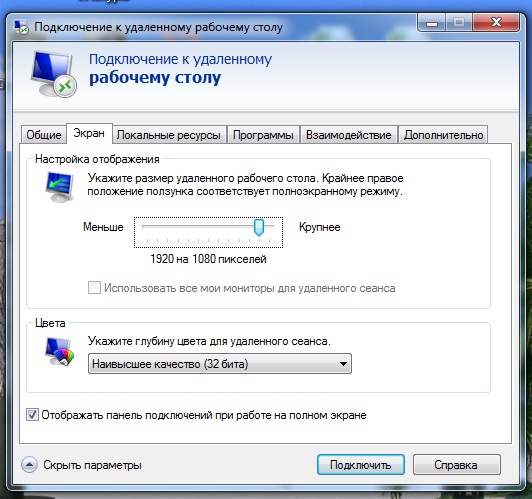This screenshot has height=499, width=532.
Task: Click the large remote desktop monitor icon in header
Action: point(54,74)
